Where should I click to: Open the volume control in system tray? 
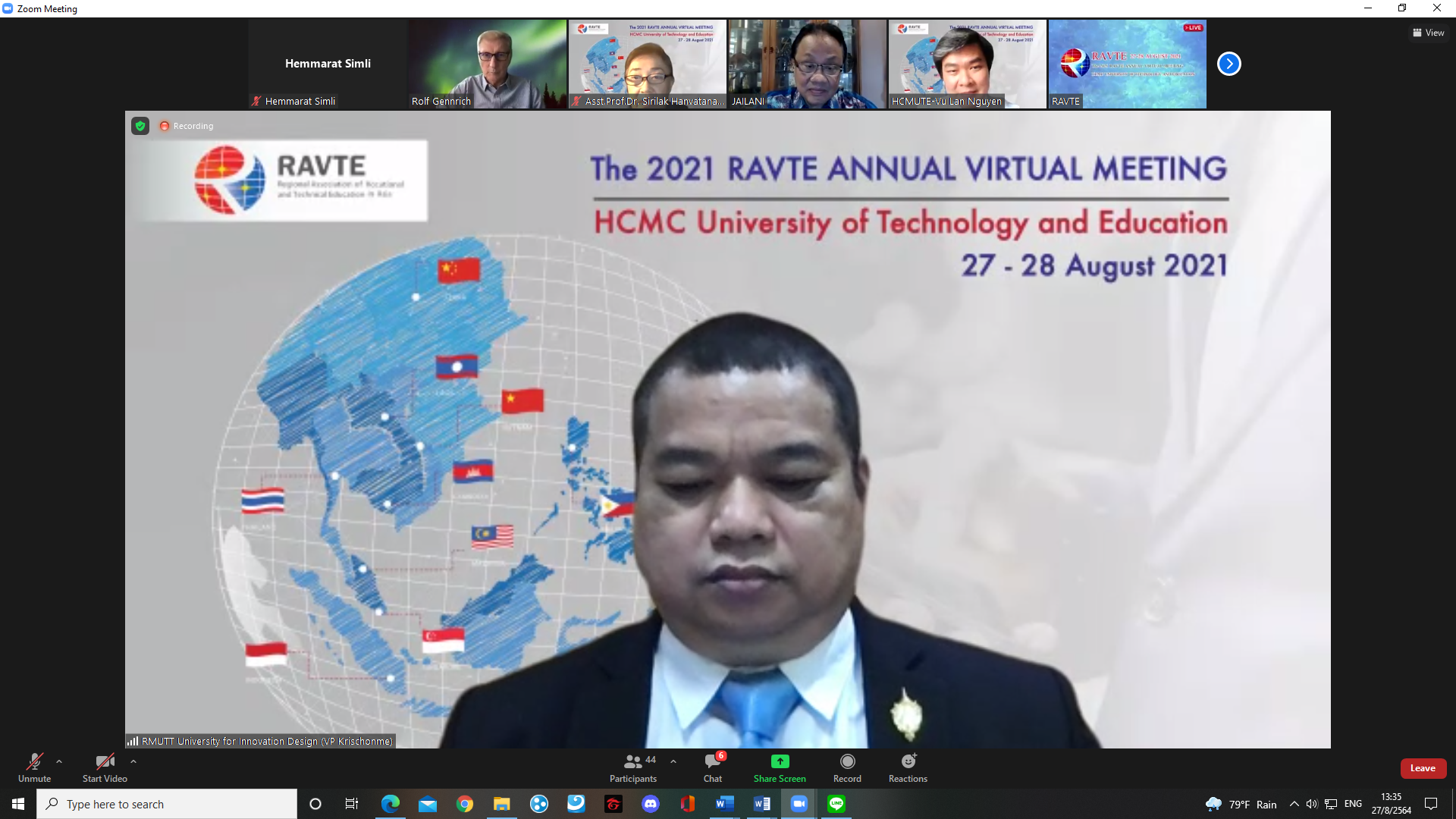click(1312, 804)
